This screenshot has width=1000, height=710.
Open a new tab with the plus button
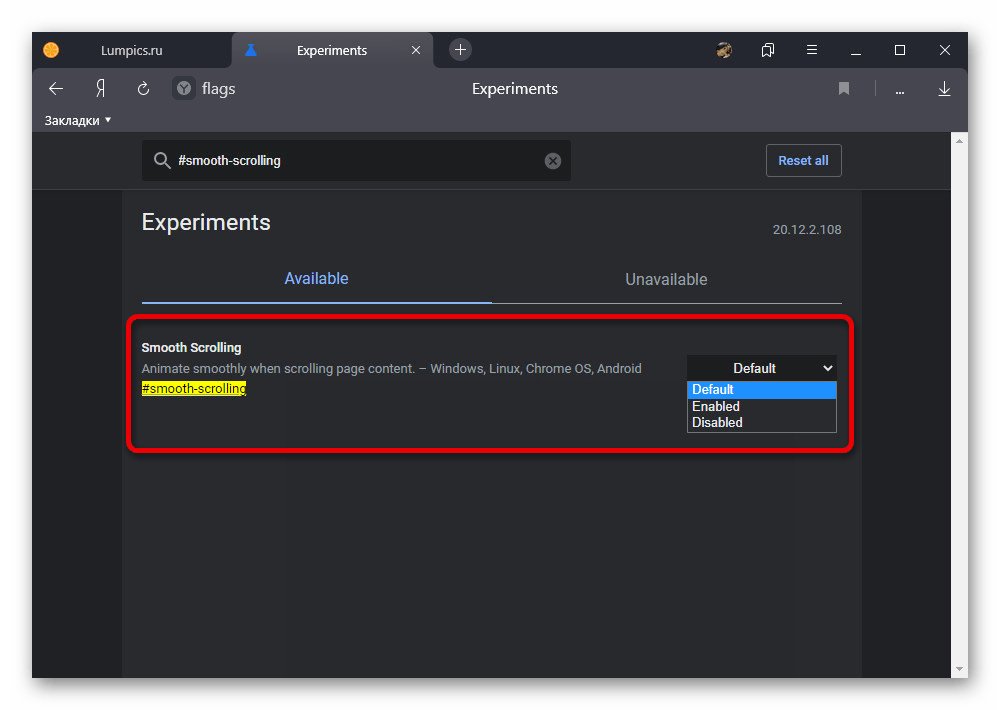tap(460, 50)
